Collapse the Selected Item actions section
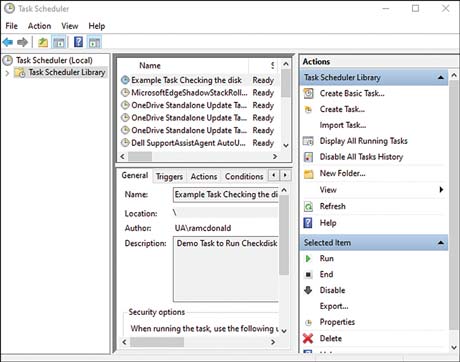This screenshot has height=362, width=460. pos(441,243)
